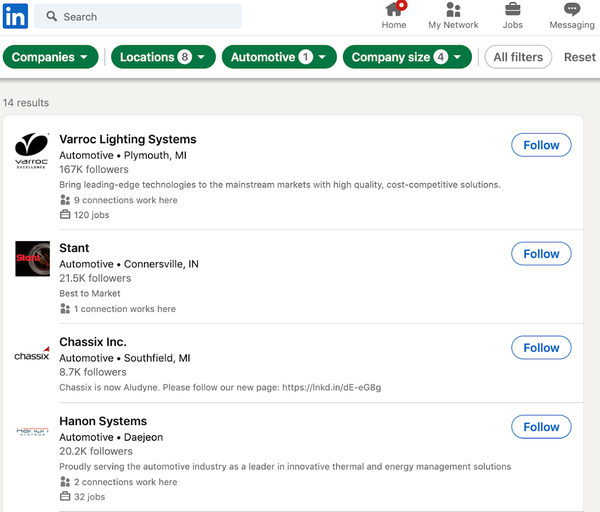Click 'Automotive • Plymouth, MI' text
Viewport: 600px width, 512px height.
[x=123, y=155]
